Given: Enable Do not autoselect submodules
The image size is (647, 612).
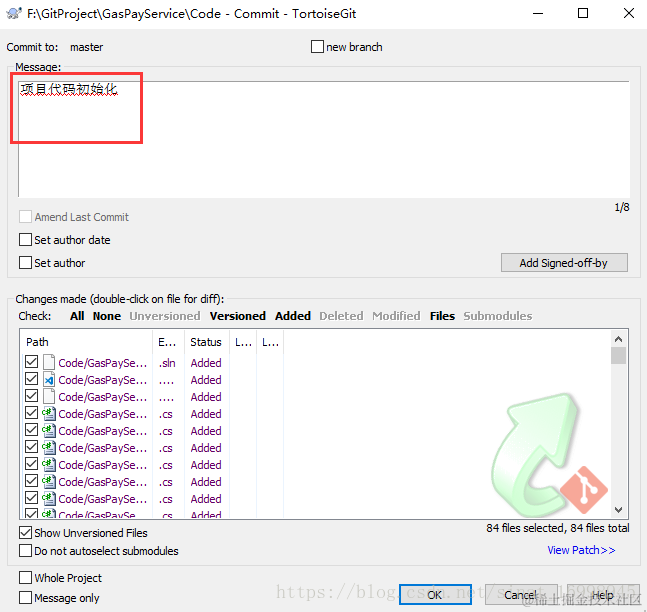Looking at the screenshot, I should tap(25, 551).
